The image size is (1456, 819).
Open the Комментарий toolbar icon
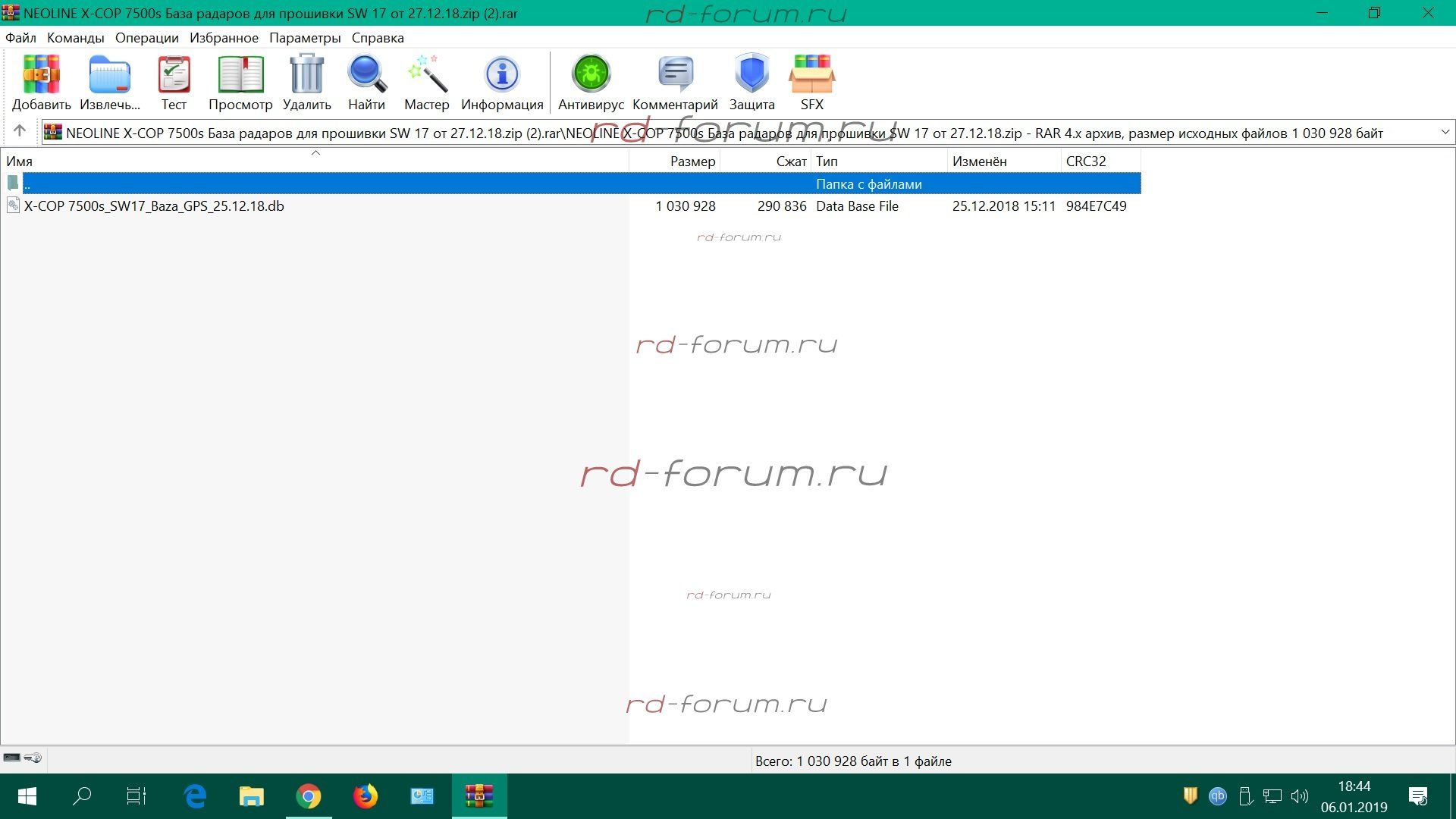tap(674, 75)
